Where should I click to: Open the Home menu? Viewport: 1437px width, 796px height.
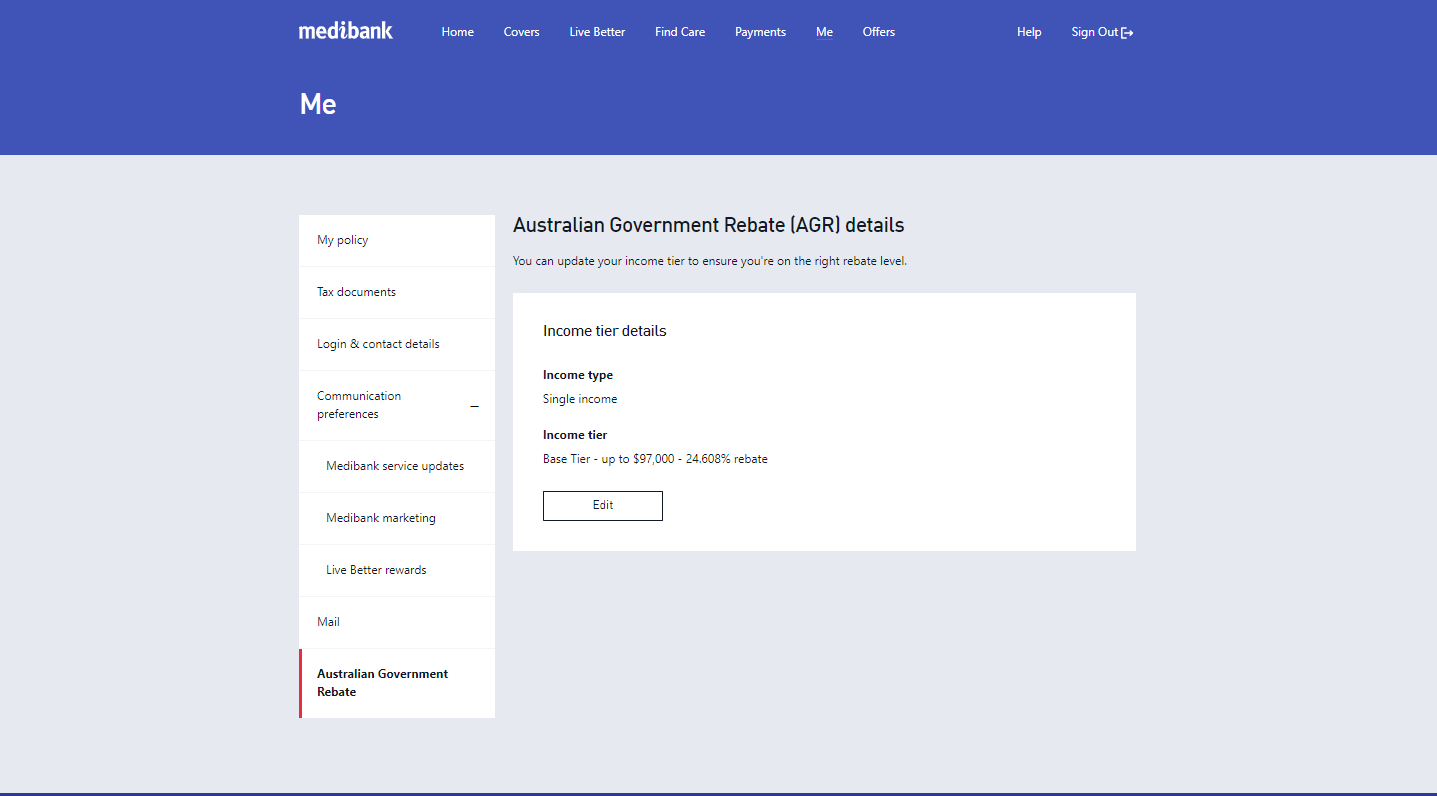458,32
